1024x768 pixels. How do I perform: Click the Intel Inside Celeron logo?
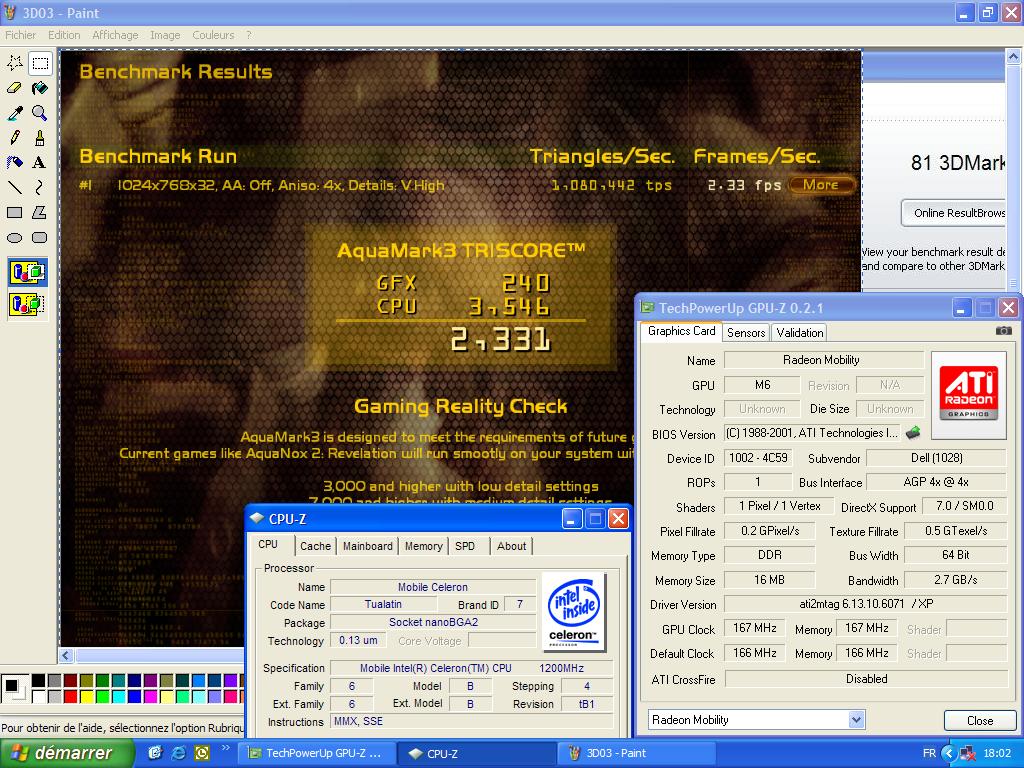click(x=573, y=612)
